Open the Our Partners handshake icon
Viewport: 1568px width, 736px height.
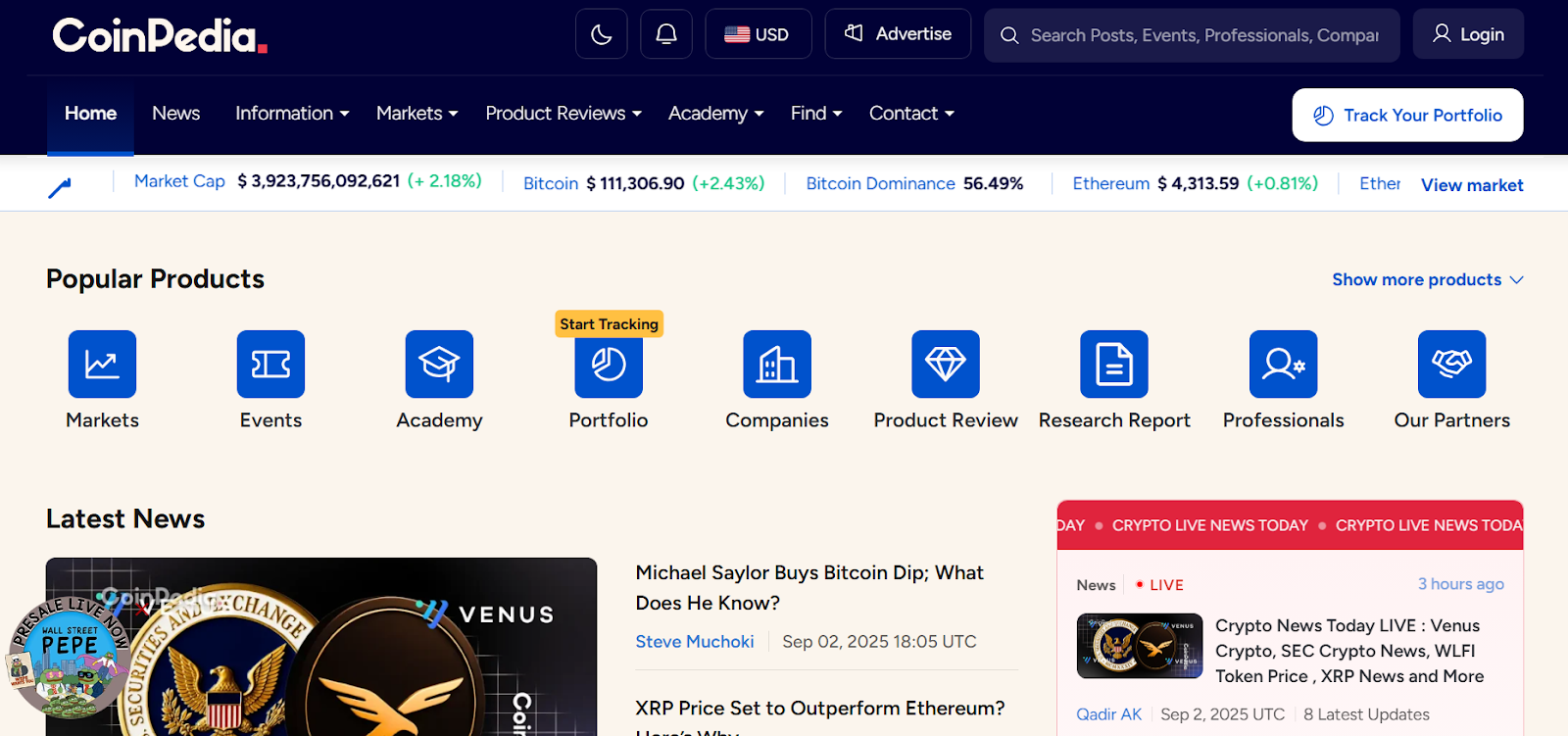coord(1451,365)
